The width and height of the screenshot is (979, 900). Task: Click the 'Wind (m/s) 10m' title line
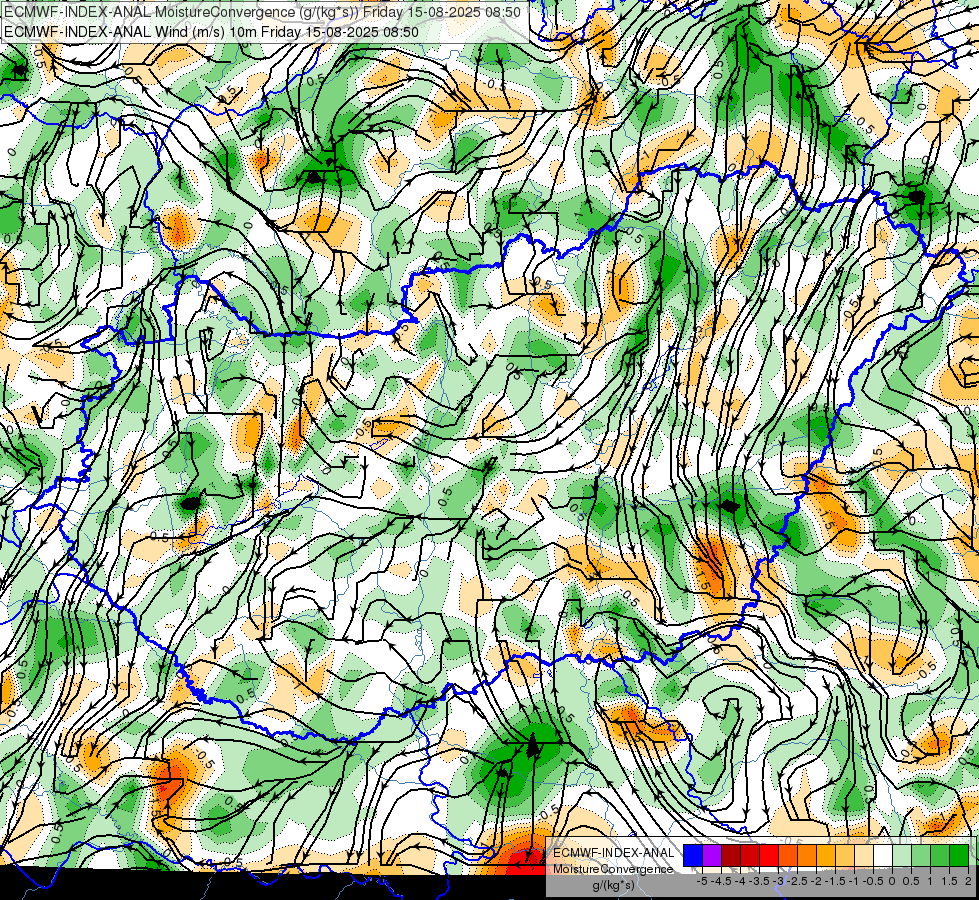(x=211, y=32)
